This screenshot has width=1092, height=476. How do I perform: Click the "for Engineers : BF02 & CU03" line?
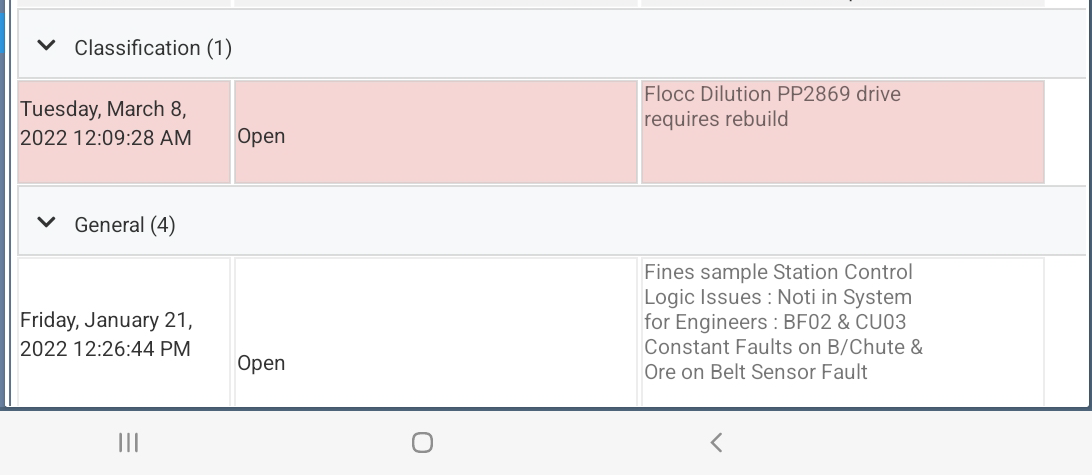click(x=775, y=322)
